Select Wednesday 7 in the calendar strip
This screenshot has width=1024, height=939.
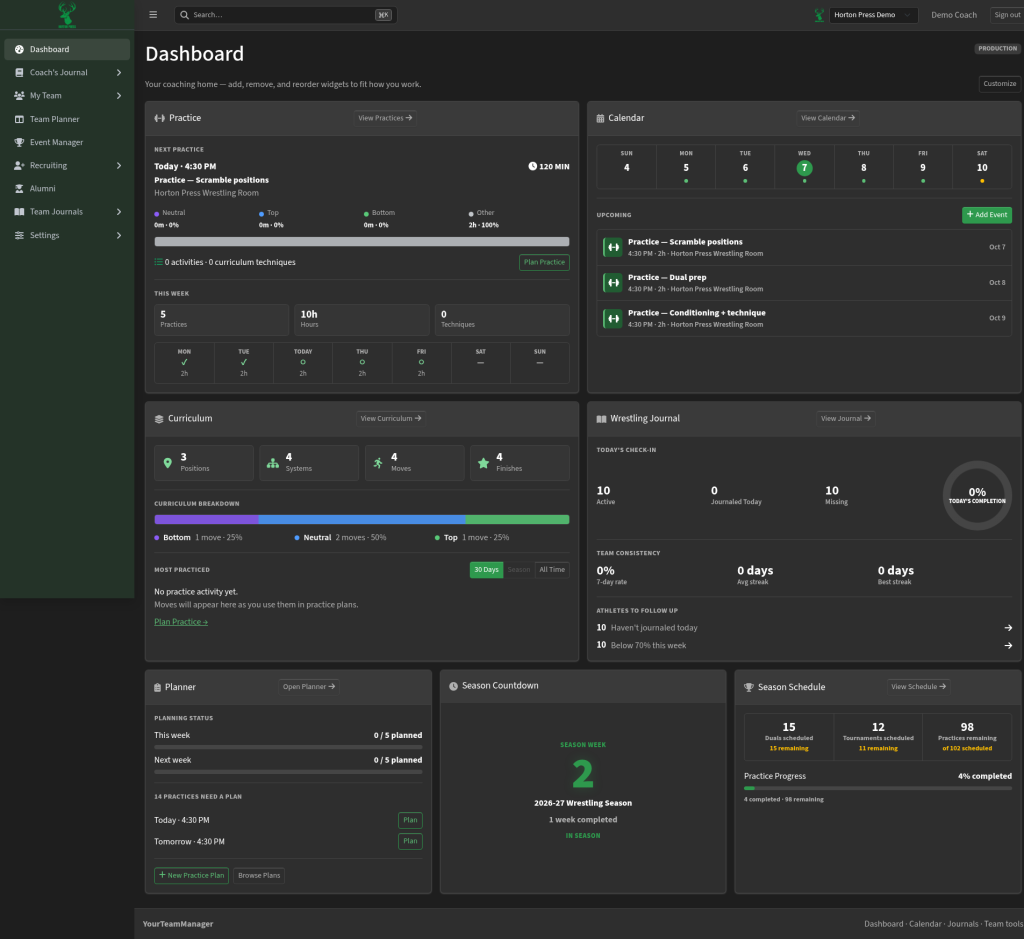804,167
